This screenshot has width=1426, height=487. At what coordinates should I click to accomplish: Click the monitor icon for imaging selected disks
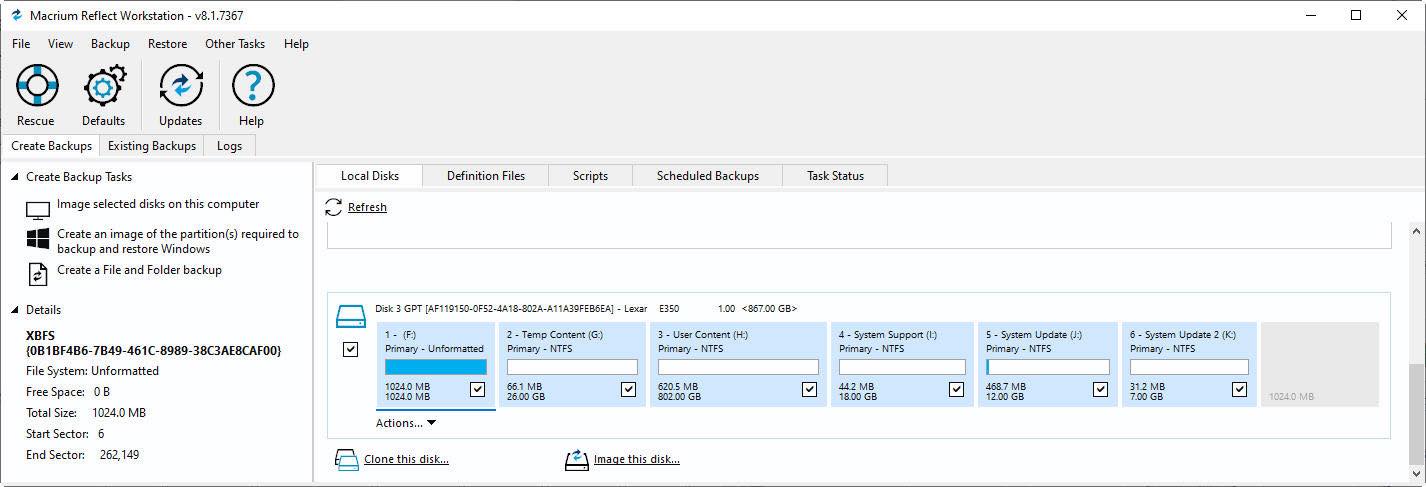[x=38, y=211]
